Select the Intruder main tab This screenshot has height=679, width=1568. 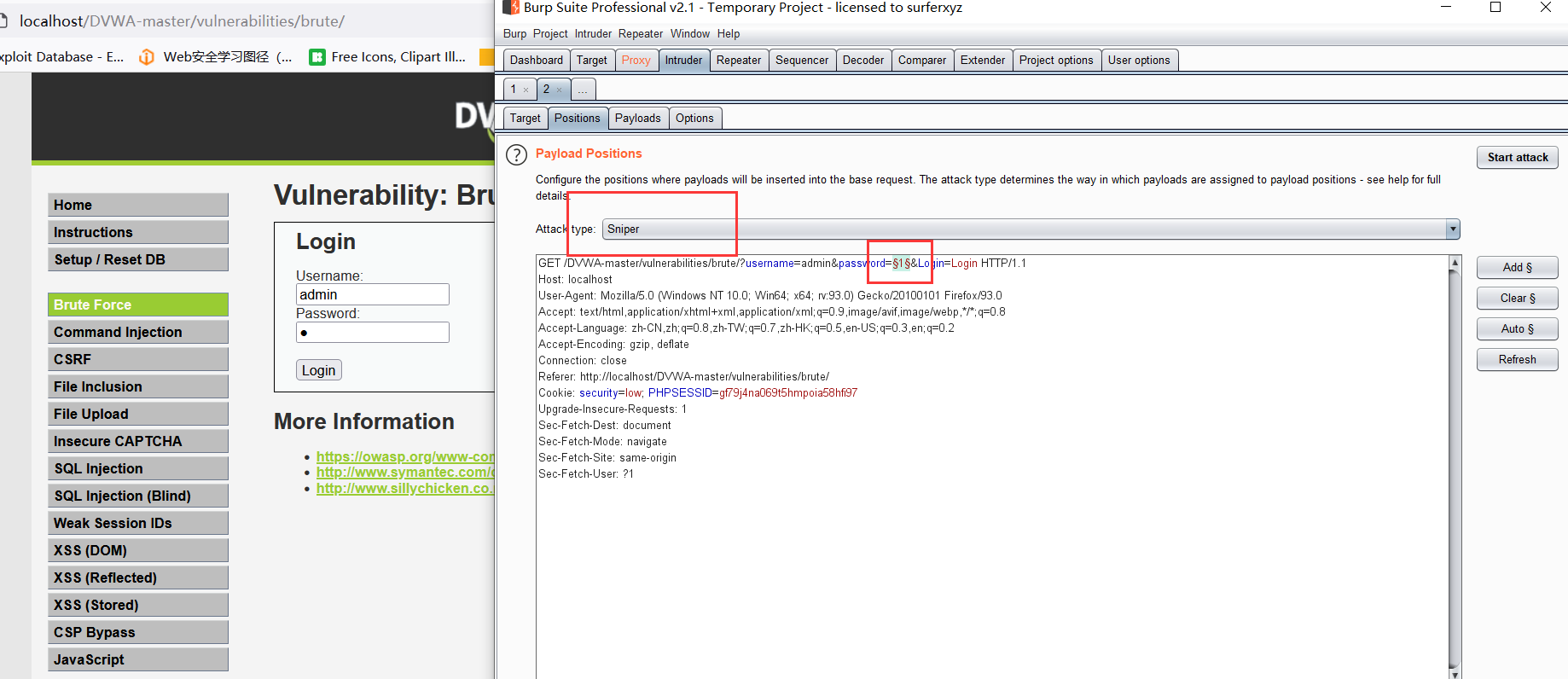[684, 61]
